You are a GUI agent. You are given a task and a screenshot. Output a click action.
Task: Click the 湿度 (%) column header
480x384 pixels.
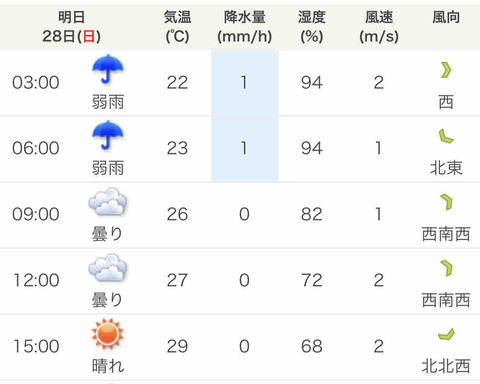[x=312, y=27]
